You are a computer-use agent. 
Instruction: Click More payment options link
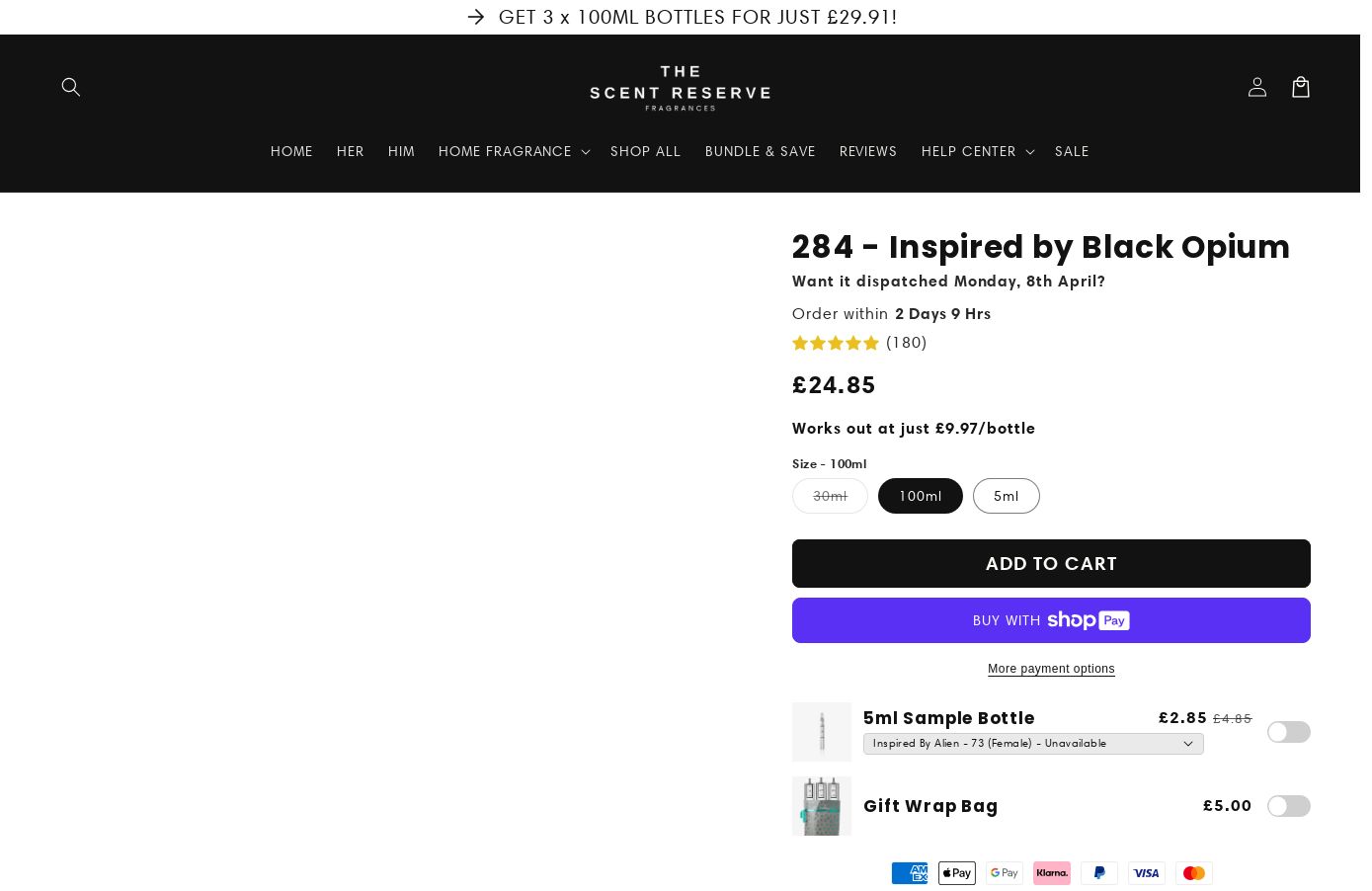tap(1050, 669)
